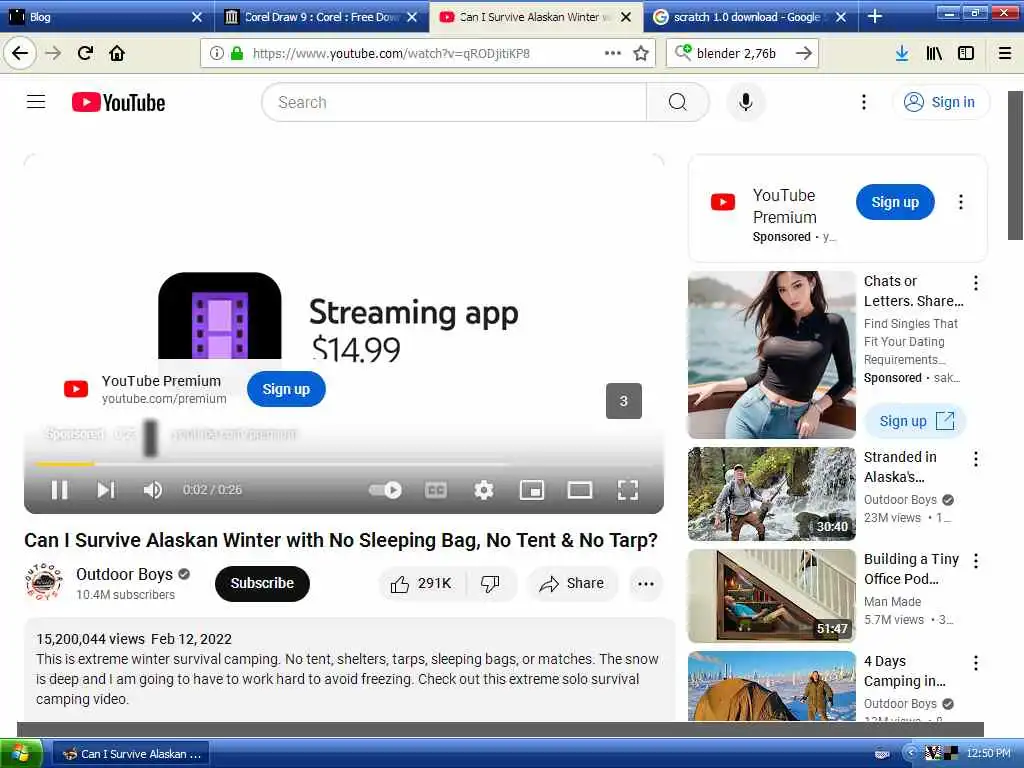This screenshot has height=768, width=1024.
Task: Open Building a Tiny Office Pod thumbnail
Action: 771,596
